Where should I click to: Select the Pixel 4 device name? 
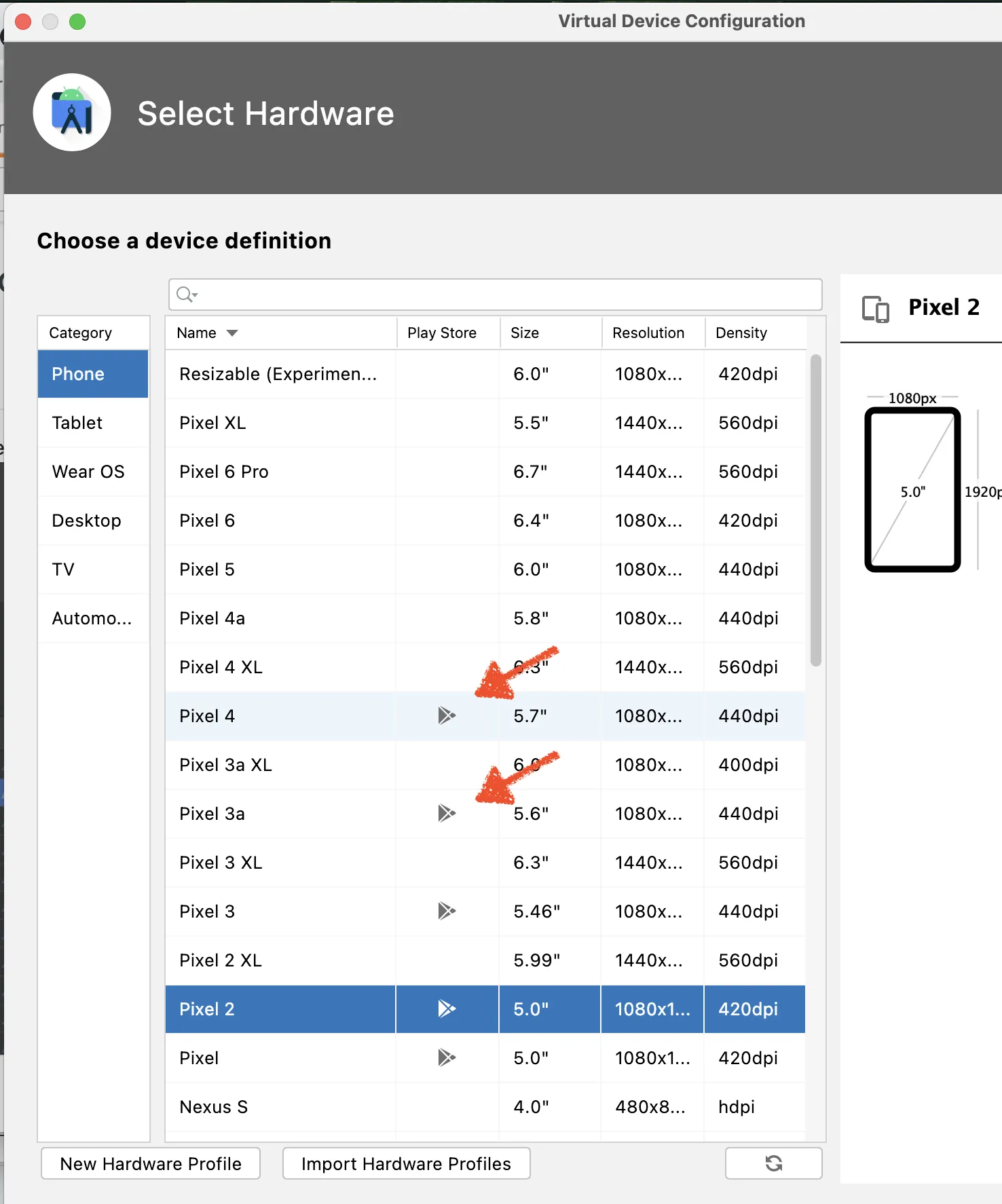207,716
